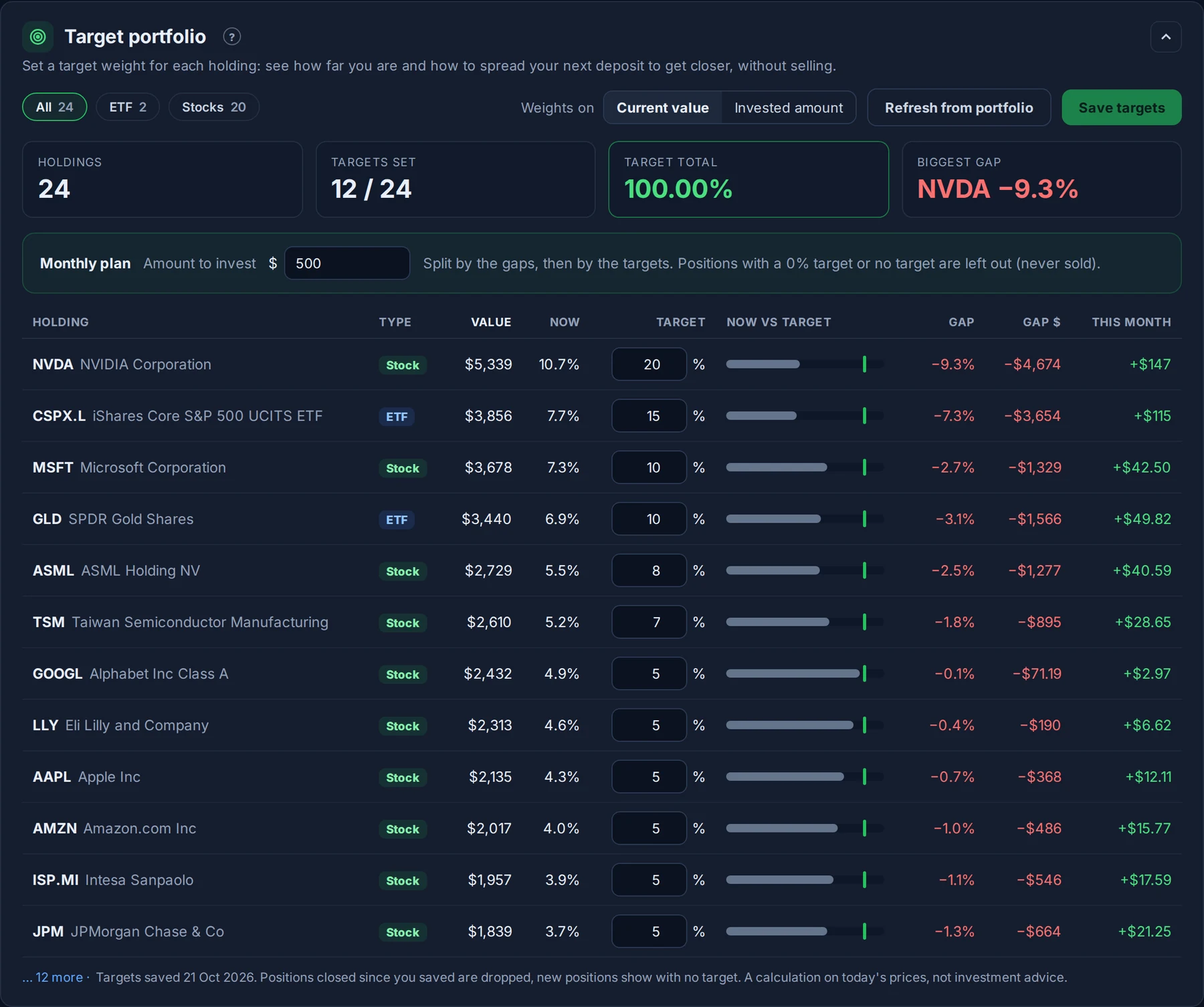1204x1007 pixels.
Task: Open the help question-mark icon
Action: click(231, 37)
